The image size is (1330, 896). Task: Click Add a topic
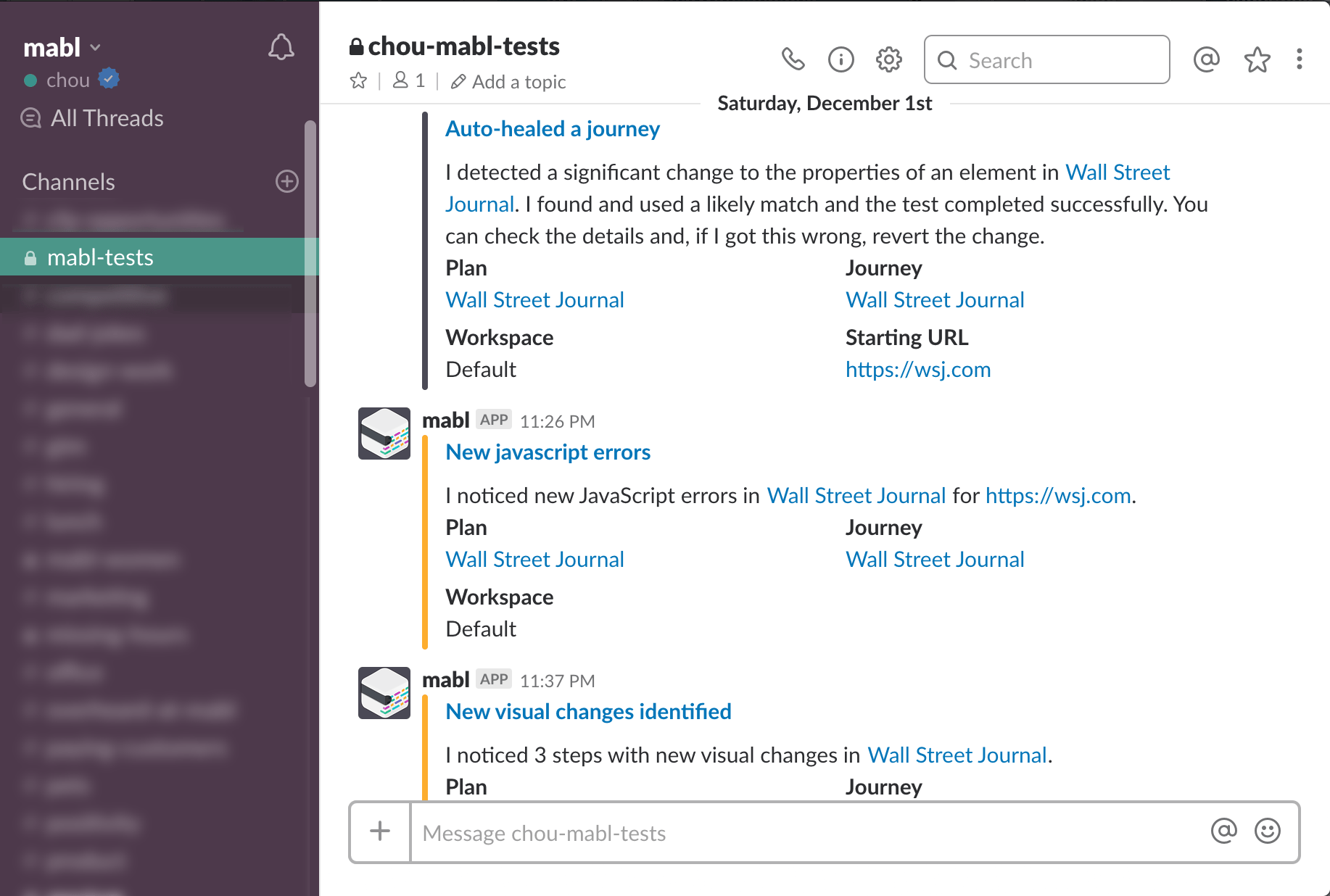508,81
